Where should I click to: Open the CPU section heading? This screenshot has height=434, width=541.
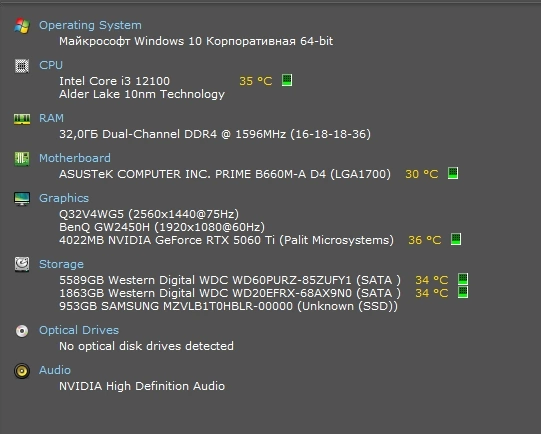(x=51, y=65)
